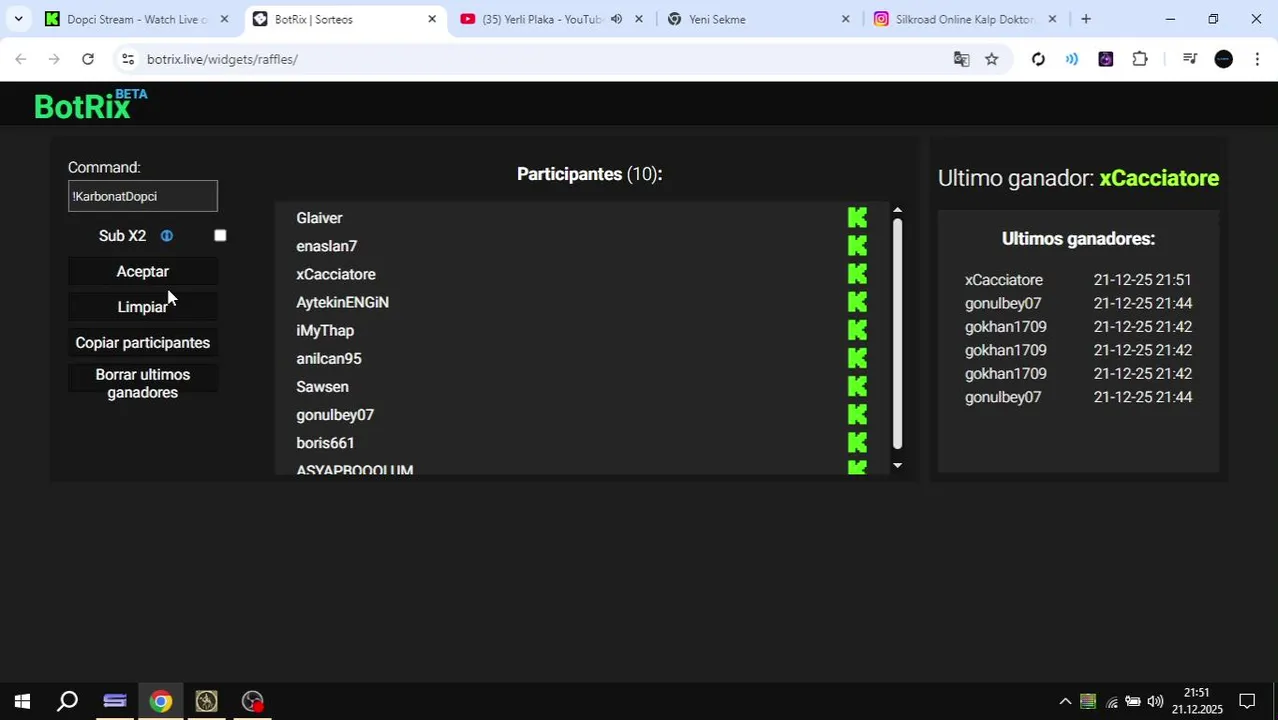Screen dimensions: 1278x720
Task: Click the purple extension icon in toolbar
Action: [1105, 59]
